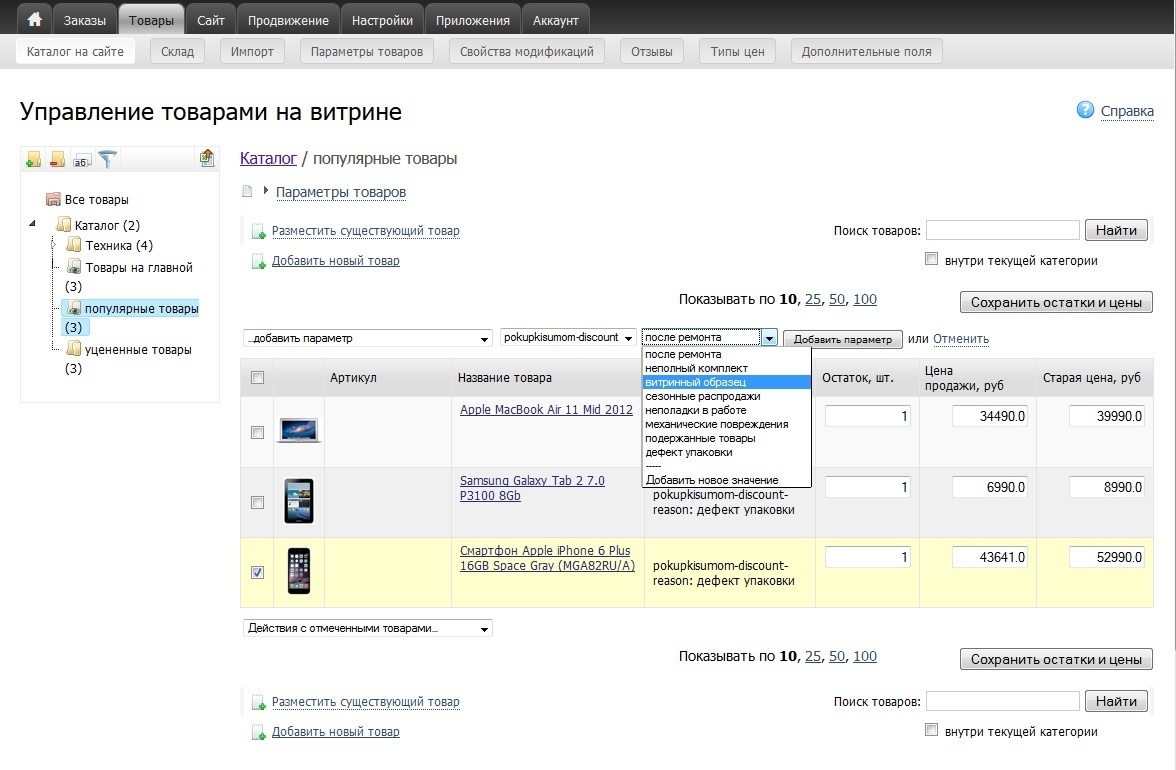Check the Apple MacBook Air row checkbox
Viewport: 1176px width, 770px height.
point(257,433)
